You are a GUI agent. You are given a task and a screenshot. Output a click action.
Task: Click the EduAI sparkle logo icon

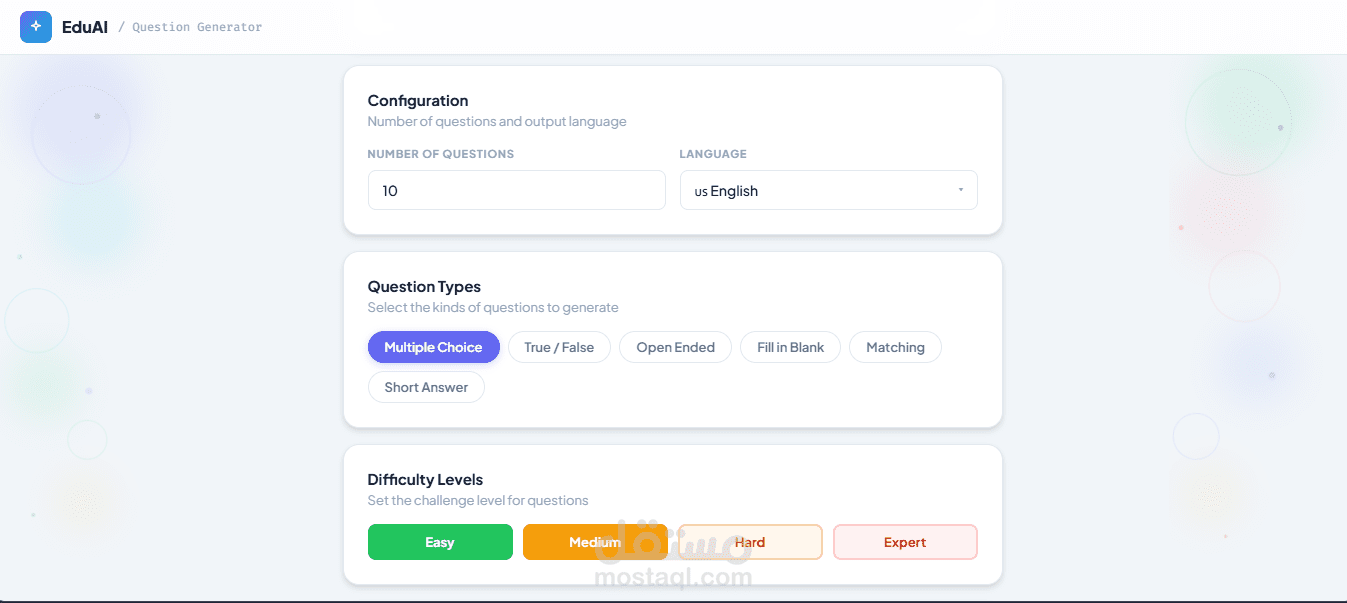coord(36,27)
